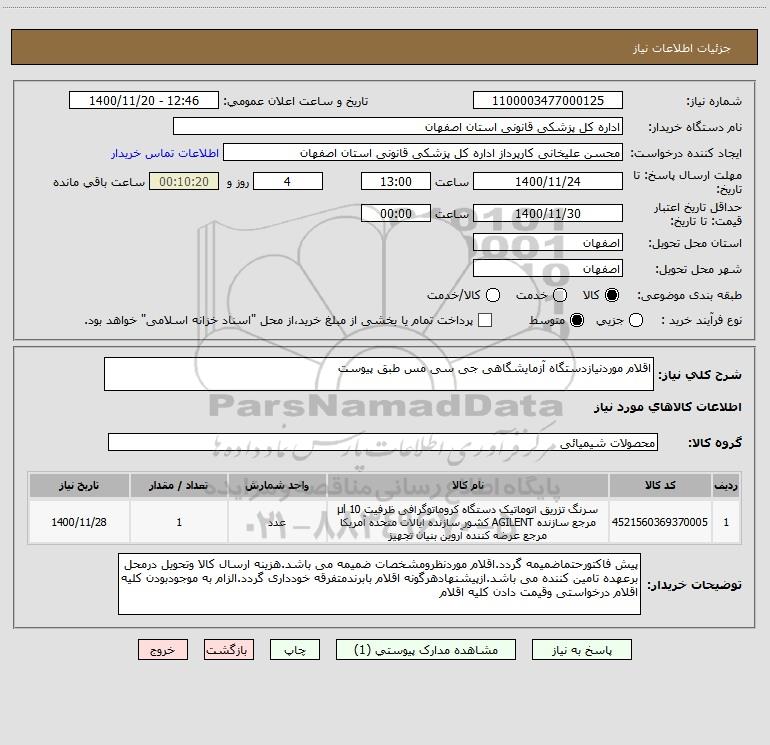Click the days remaining field showing 4

[x=288, y=181]
